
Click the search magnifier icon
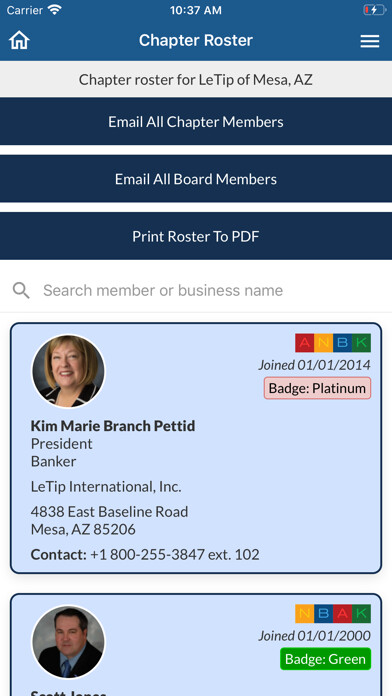tap(21, 290)
